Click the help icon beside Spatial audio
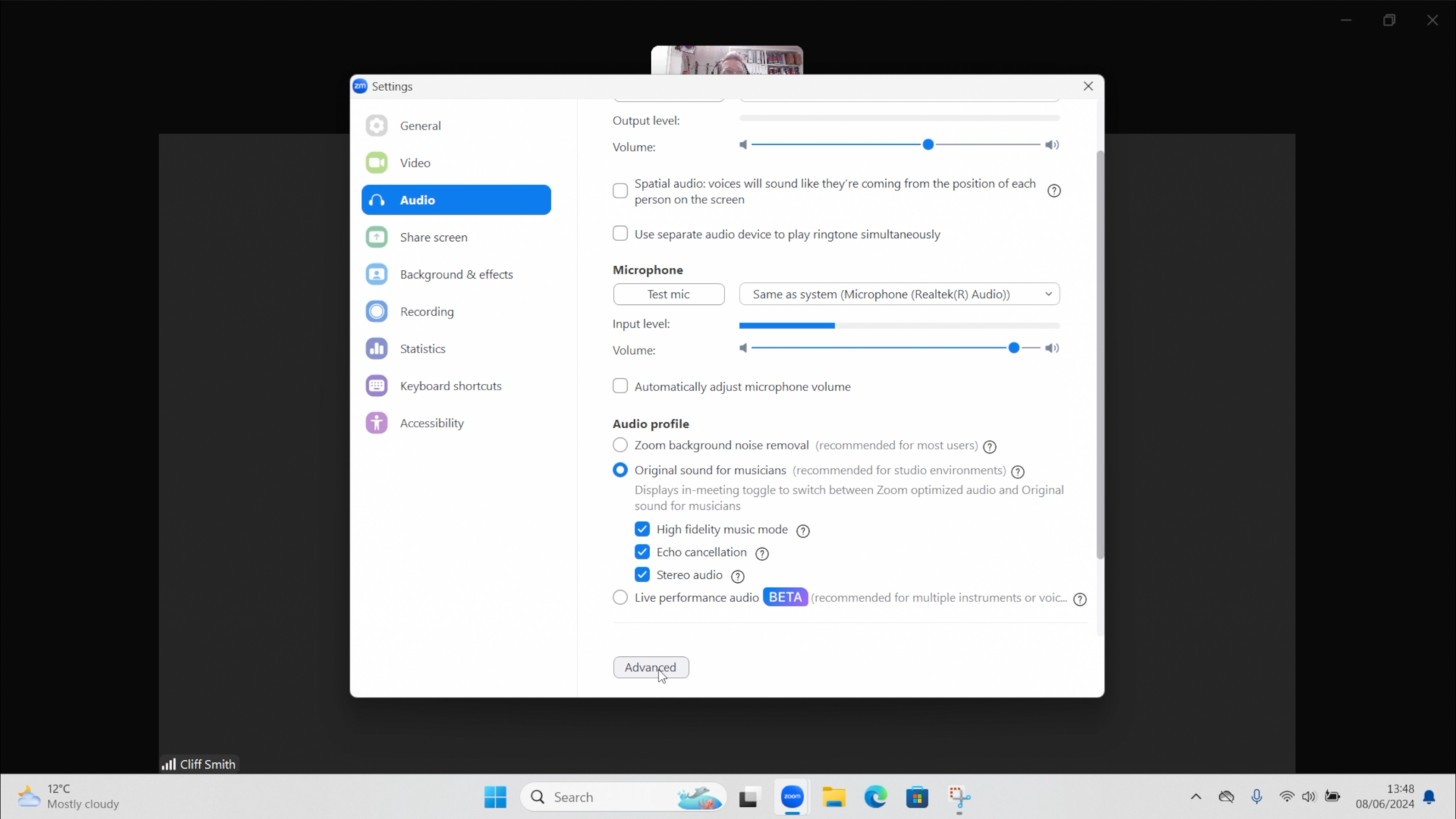This screenshot has height=819, width=1456. pos(1053,191)
